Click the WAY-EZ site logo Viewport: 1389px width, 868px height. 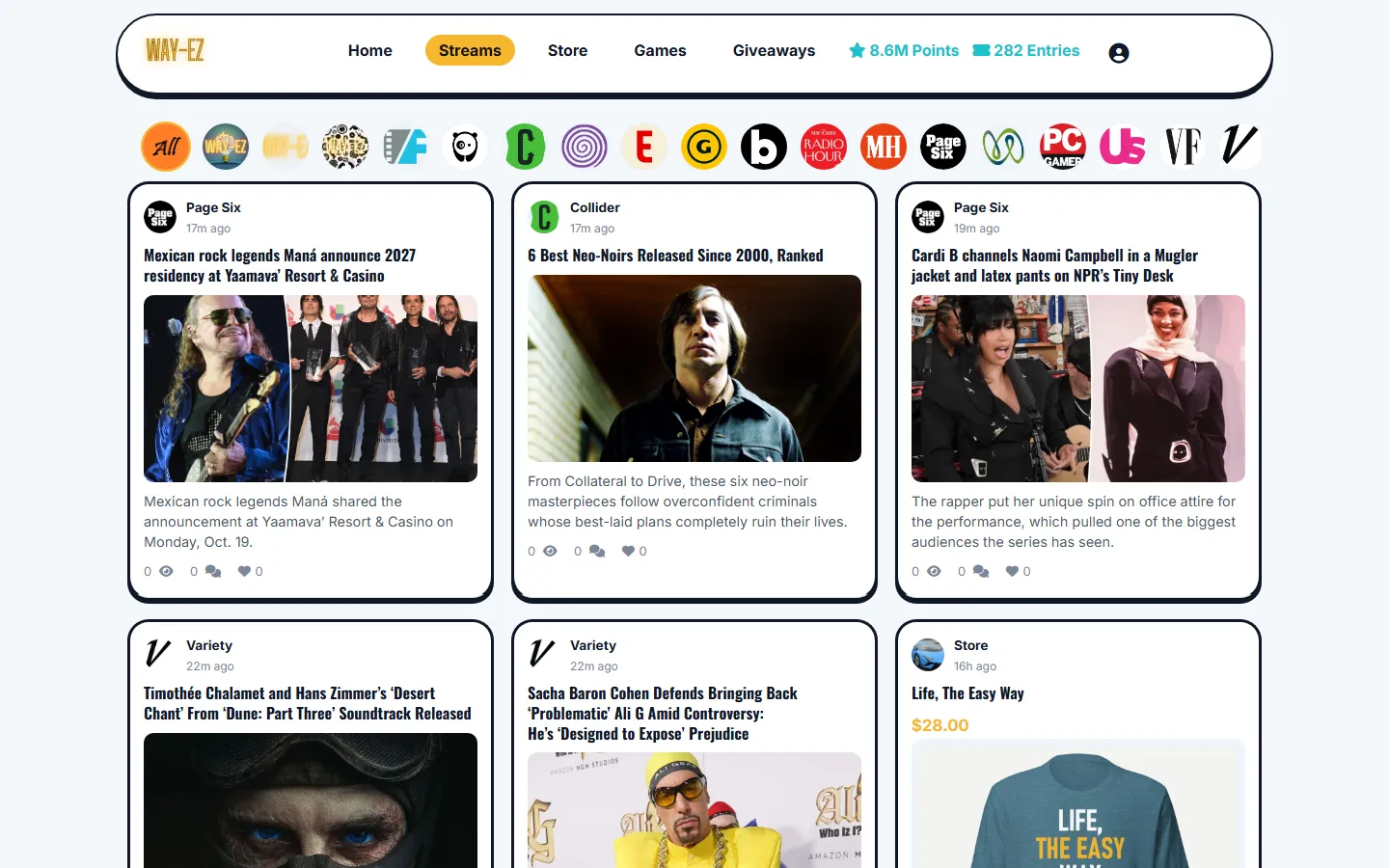pos(175,50)
